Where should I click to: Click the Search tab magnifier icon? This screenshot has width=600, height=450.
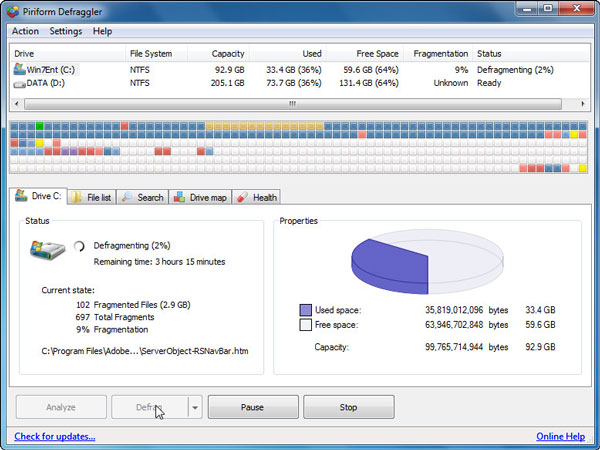[x=129, y=197]
